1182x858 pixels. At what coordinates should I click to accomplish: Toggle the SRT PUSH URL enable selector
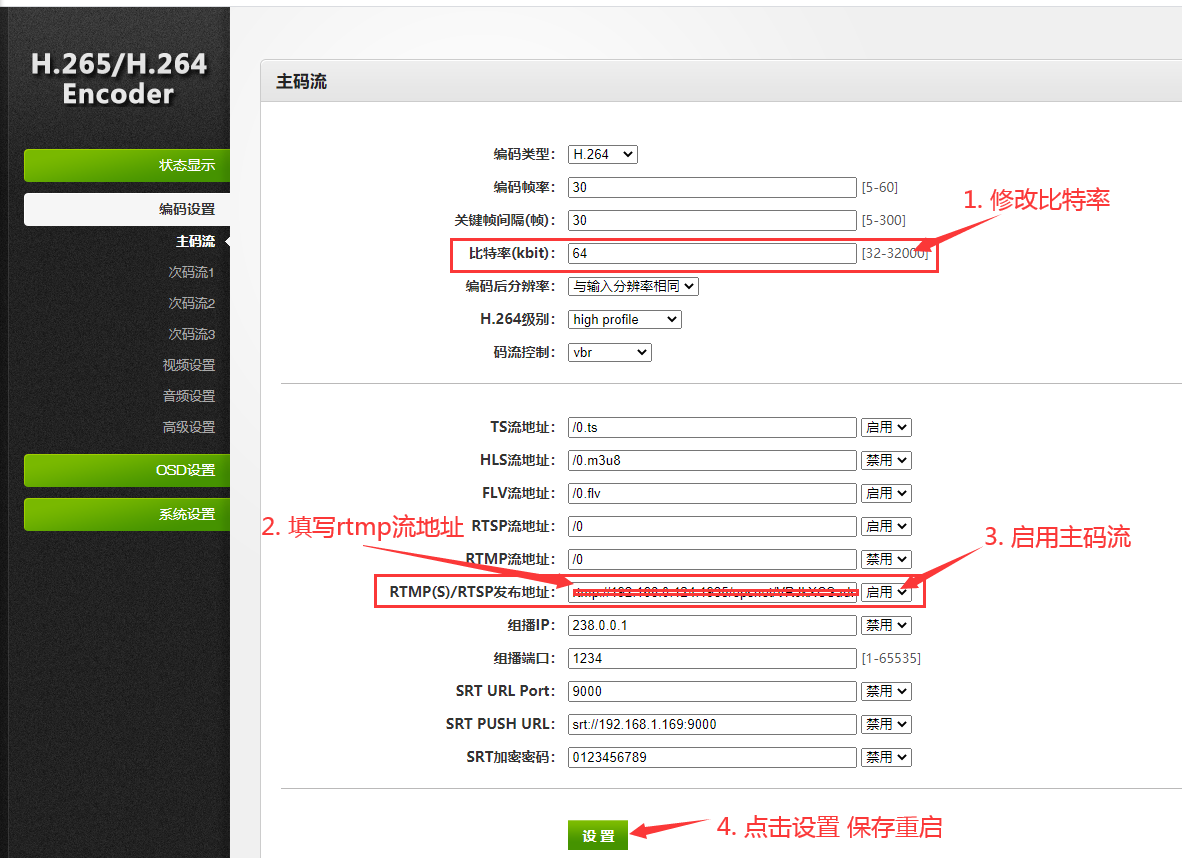click(x=886, y=724)
